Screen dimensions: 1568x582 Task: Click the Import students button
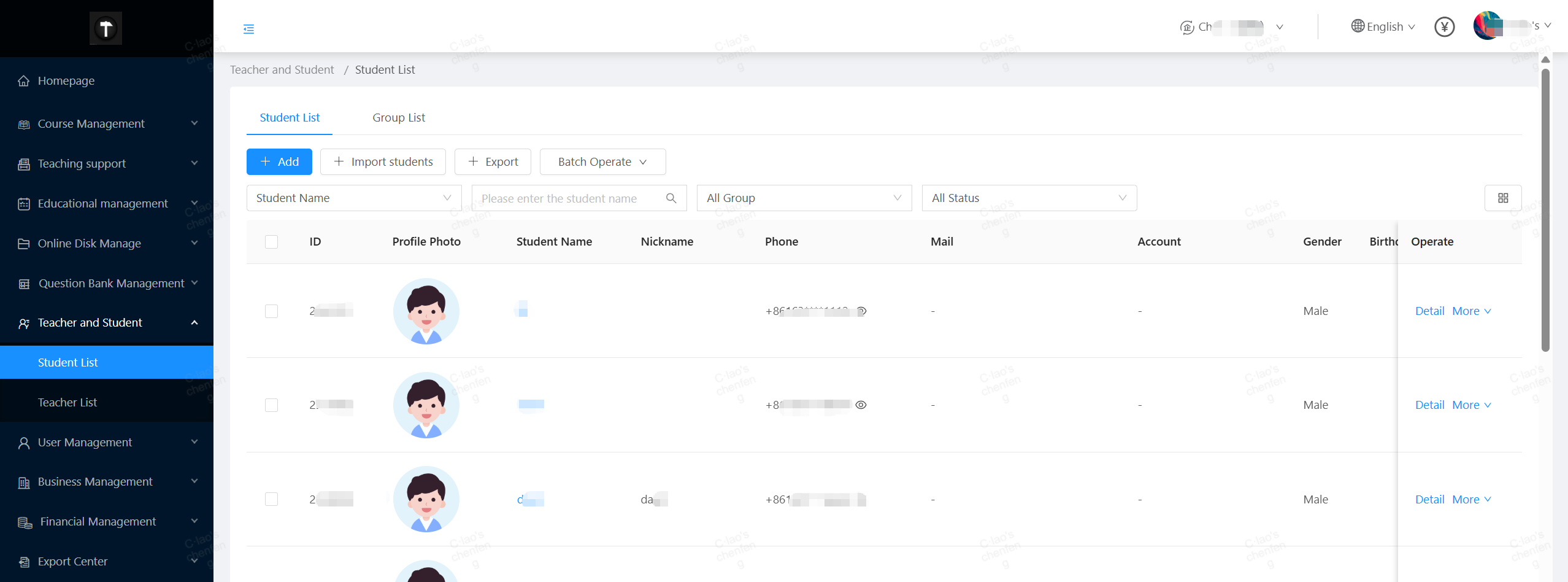(x=383, y=161)
